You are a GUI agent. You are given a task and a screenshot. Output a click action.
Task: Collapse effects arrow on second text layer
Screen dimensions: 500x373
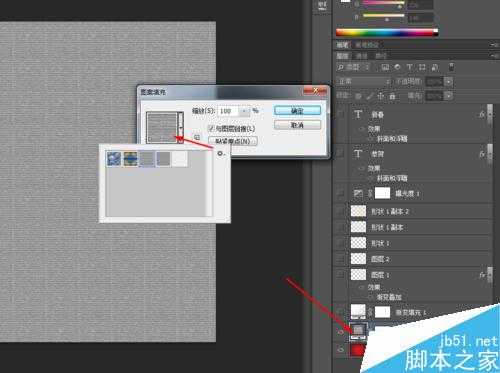point(490,154)
